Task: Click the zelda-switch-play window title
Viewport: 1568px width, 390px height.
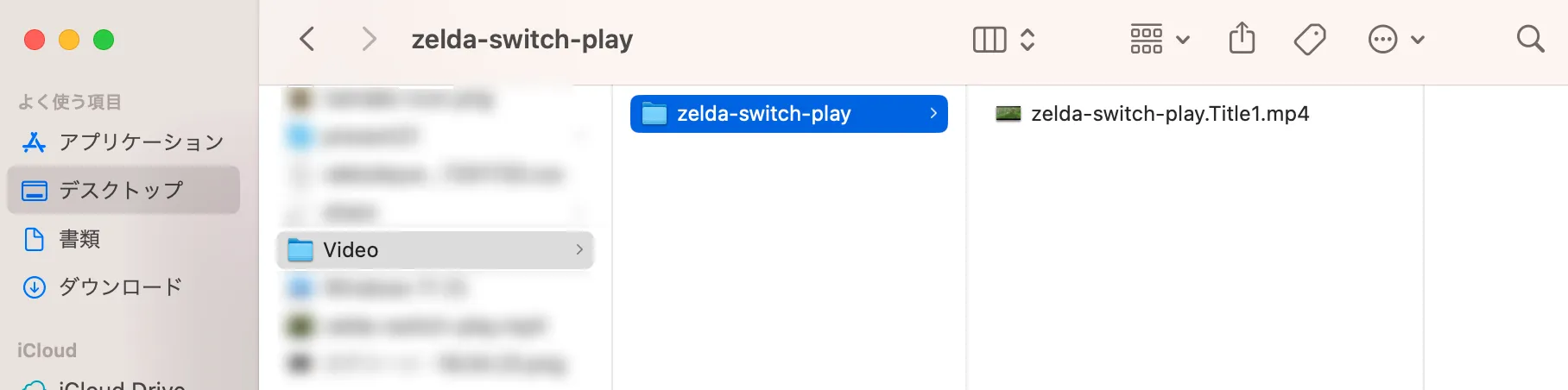Action: coord(522,40)
